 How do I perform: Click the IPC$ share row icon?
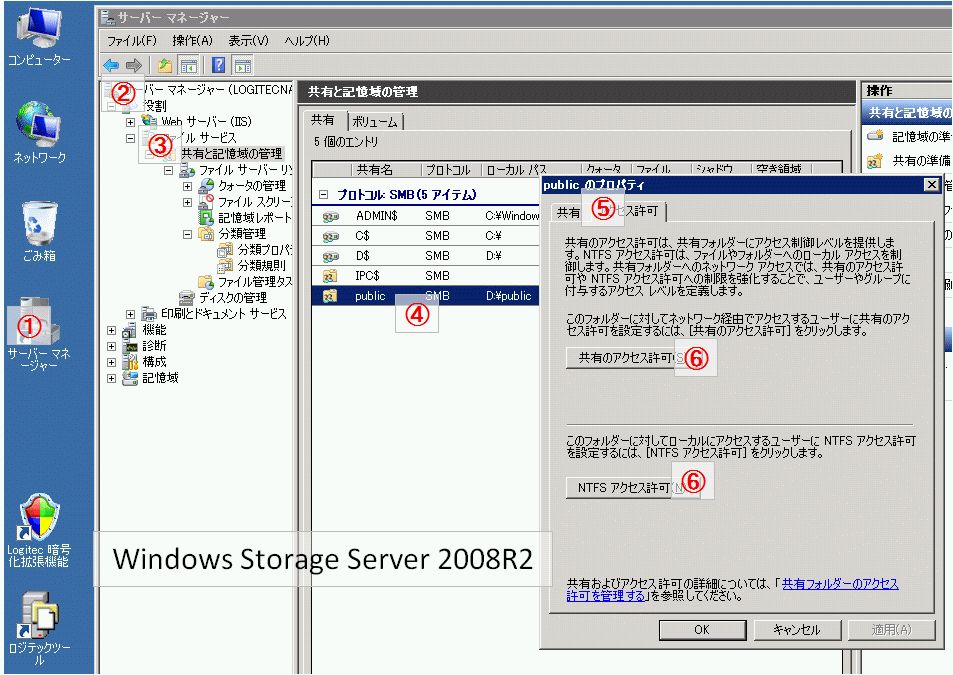[x=331, y=276]
